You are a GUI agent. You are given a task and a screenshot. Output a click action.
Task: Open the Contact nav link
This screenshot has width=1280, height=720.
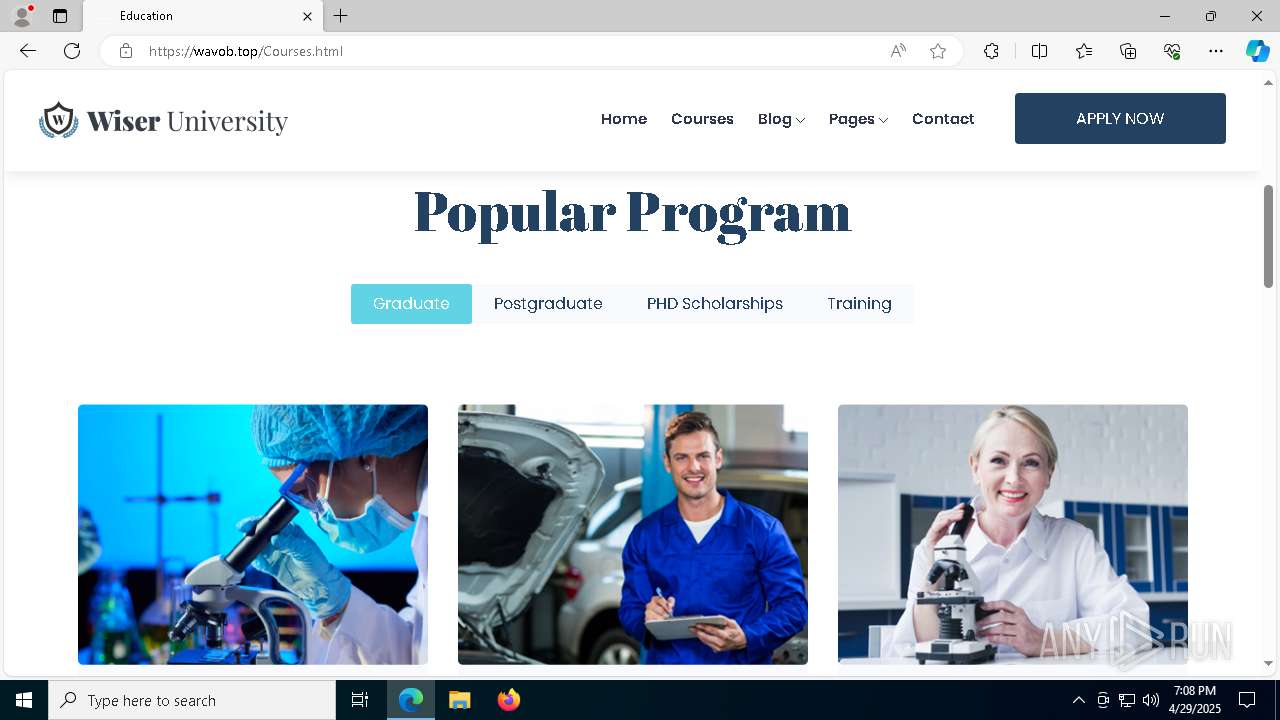943,119
